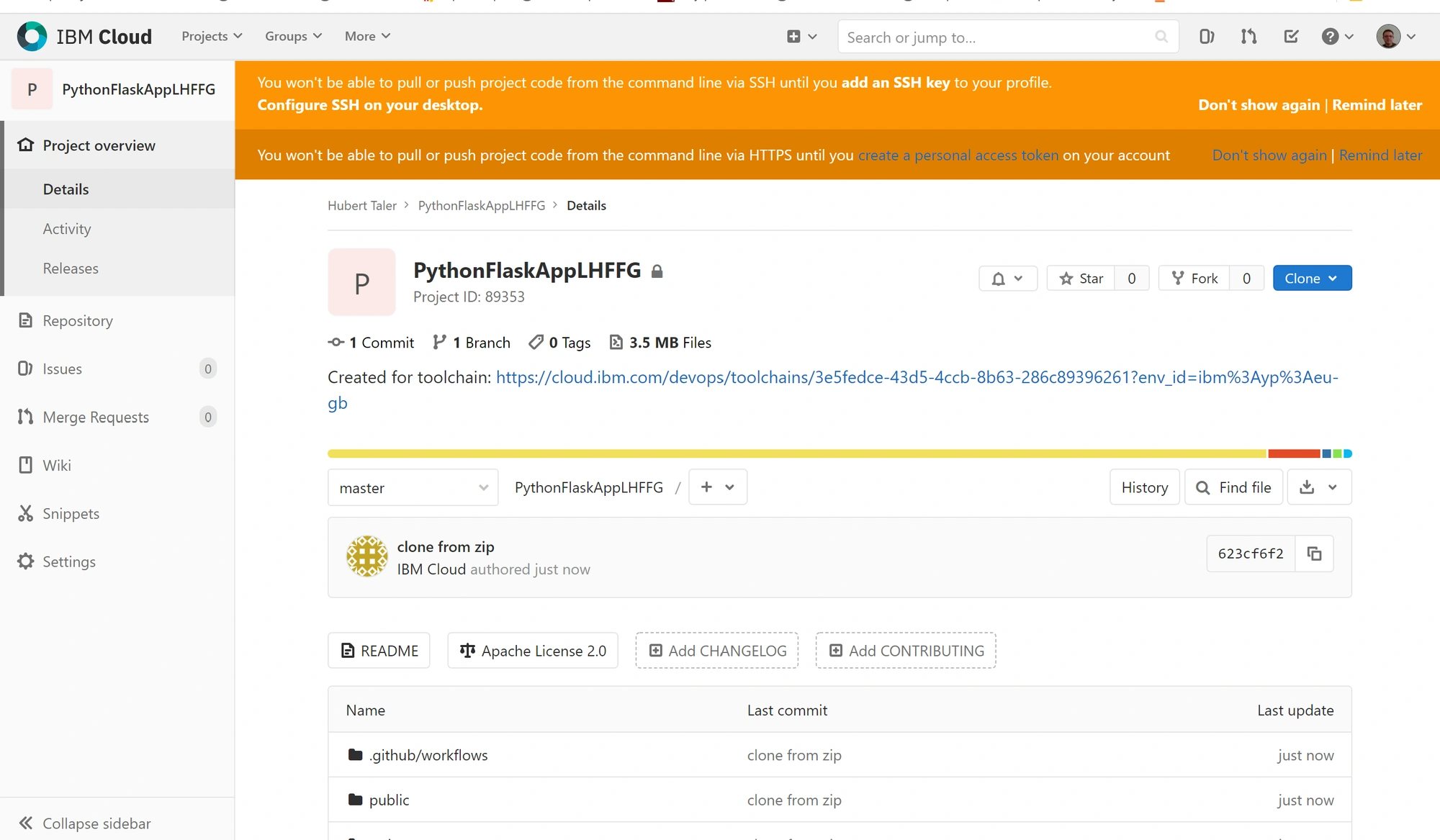Open Settings in the sidebar
Screen dimensions: 1440x840
coord(69,562)
